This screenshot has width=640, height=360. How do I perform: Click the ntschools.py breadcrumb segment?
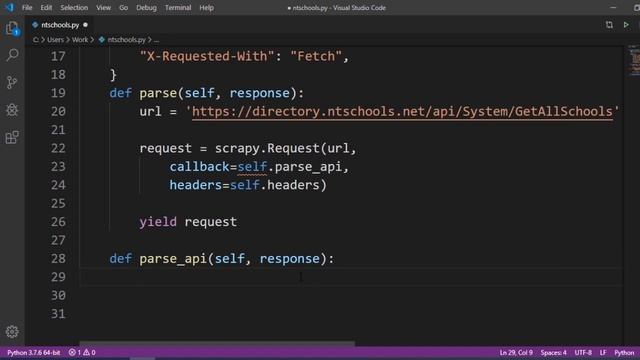(122, 40)
